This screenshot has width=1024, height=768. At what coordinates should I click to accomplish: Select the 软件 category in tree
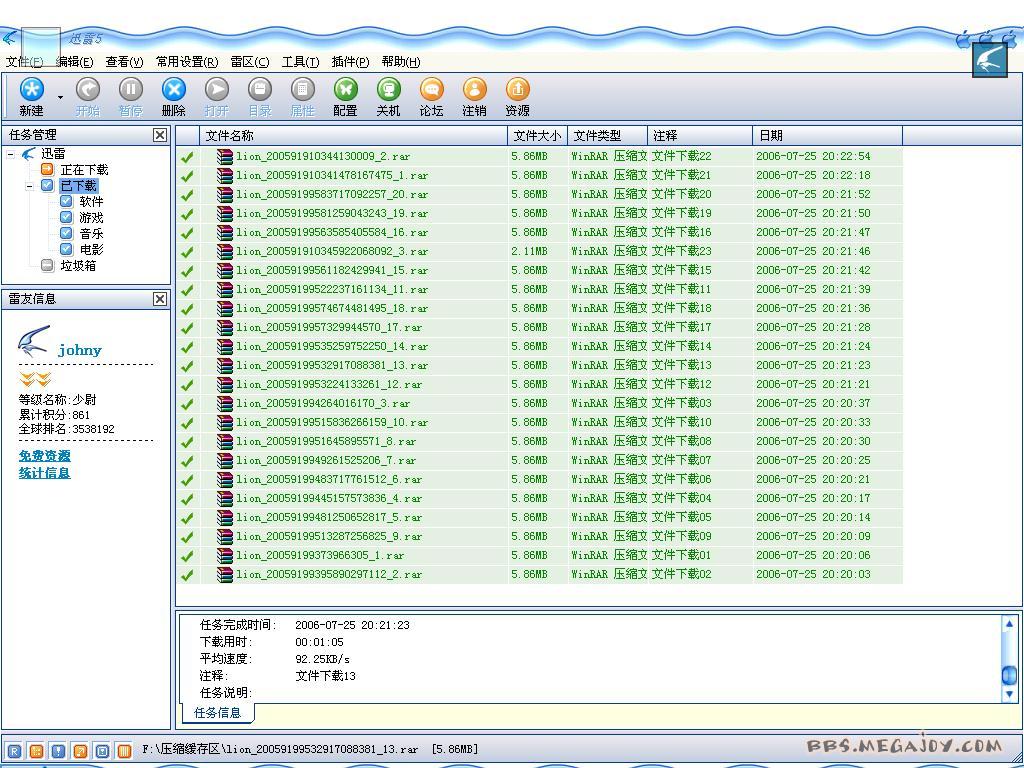(91, 201)
